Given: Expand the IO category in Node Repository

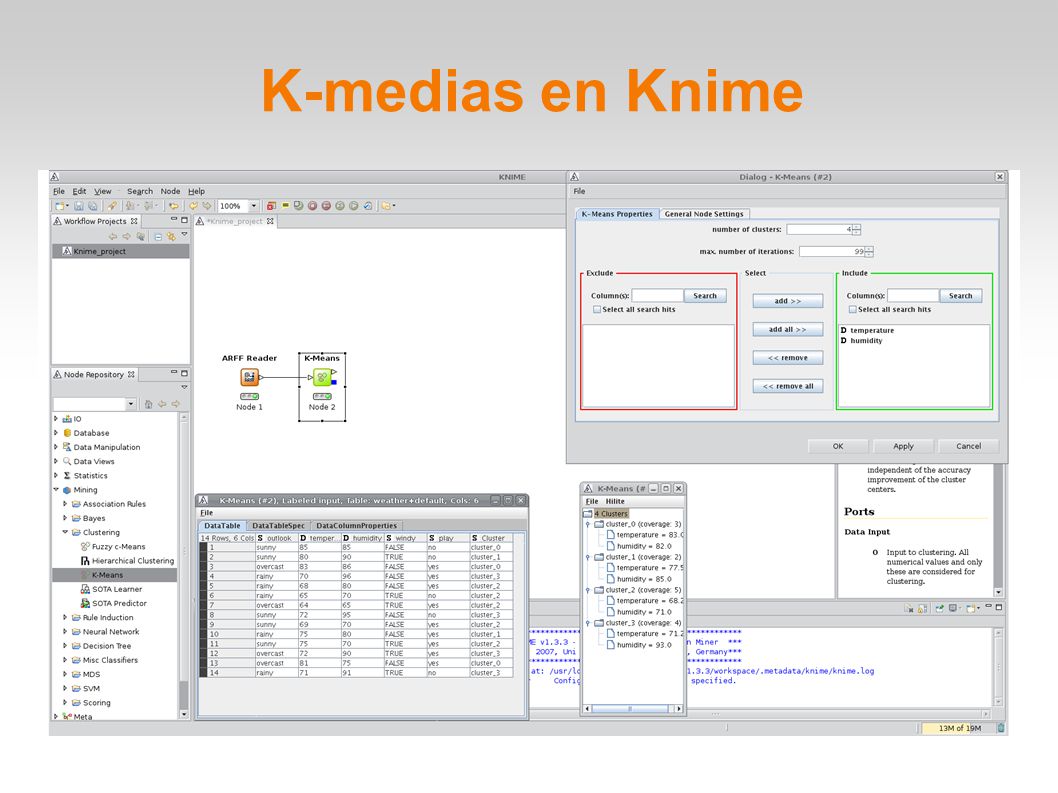Looking at the screenshot, I should click(56, 418).
